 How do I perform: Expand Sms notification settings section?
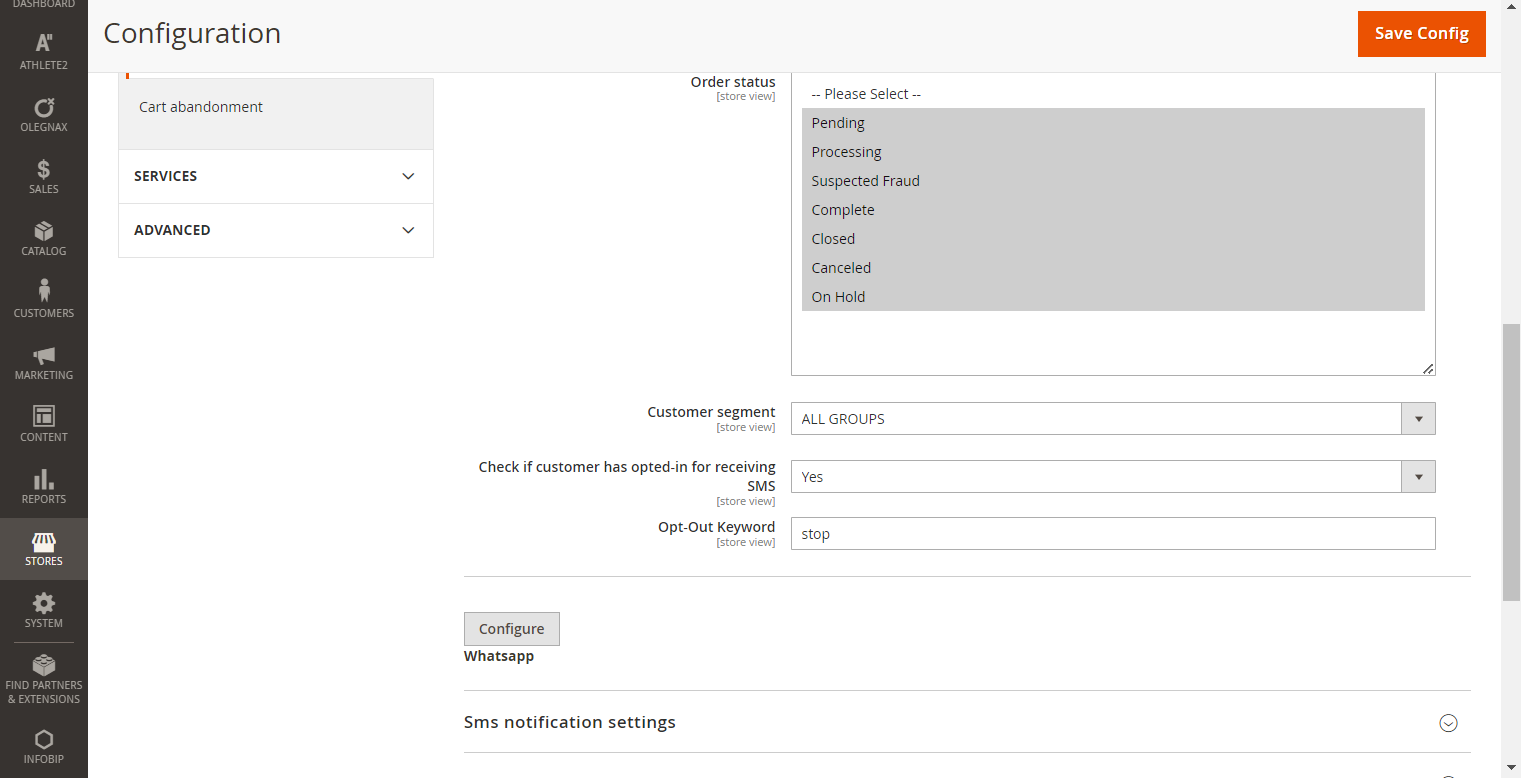pyautogui.click(x=966, y=722)
